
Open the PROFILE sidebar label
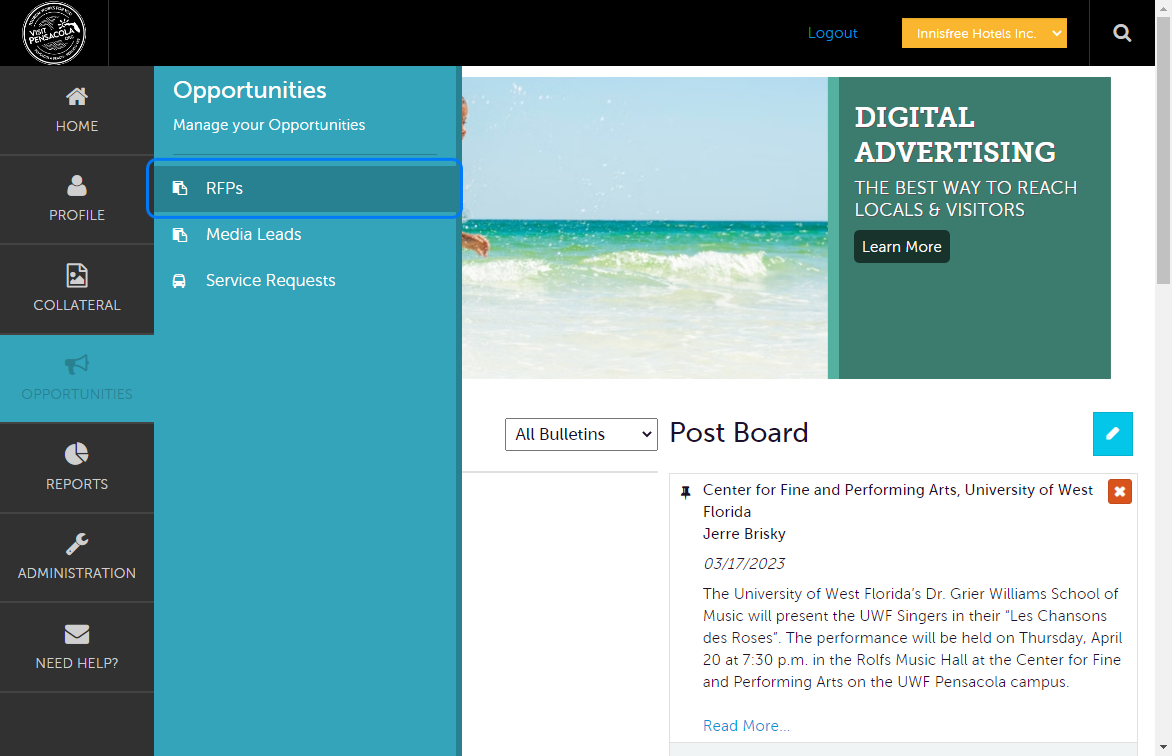[x=77, y=215]
